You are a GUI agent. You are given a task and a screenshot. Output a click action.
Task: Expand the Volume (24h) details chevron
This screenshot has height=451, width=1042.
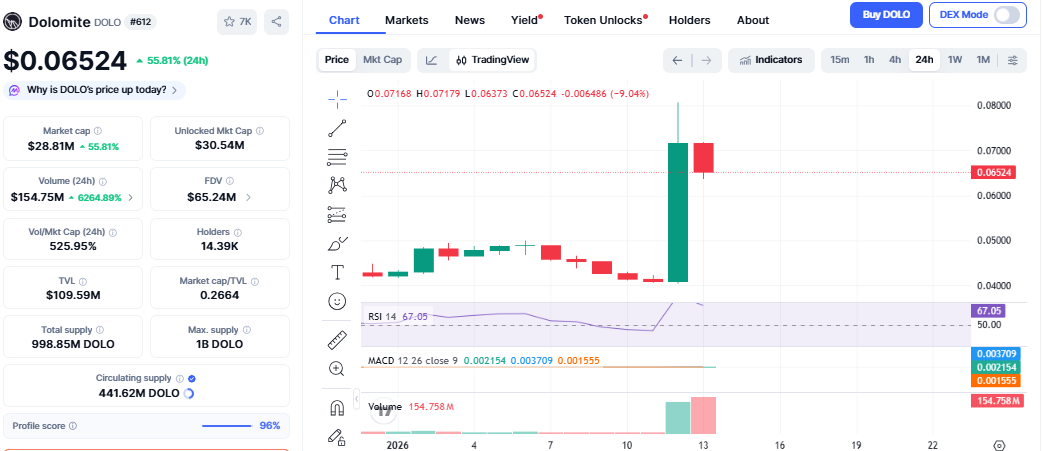click(130, 197)
